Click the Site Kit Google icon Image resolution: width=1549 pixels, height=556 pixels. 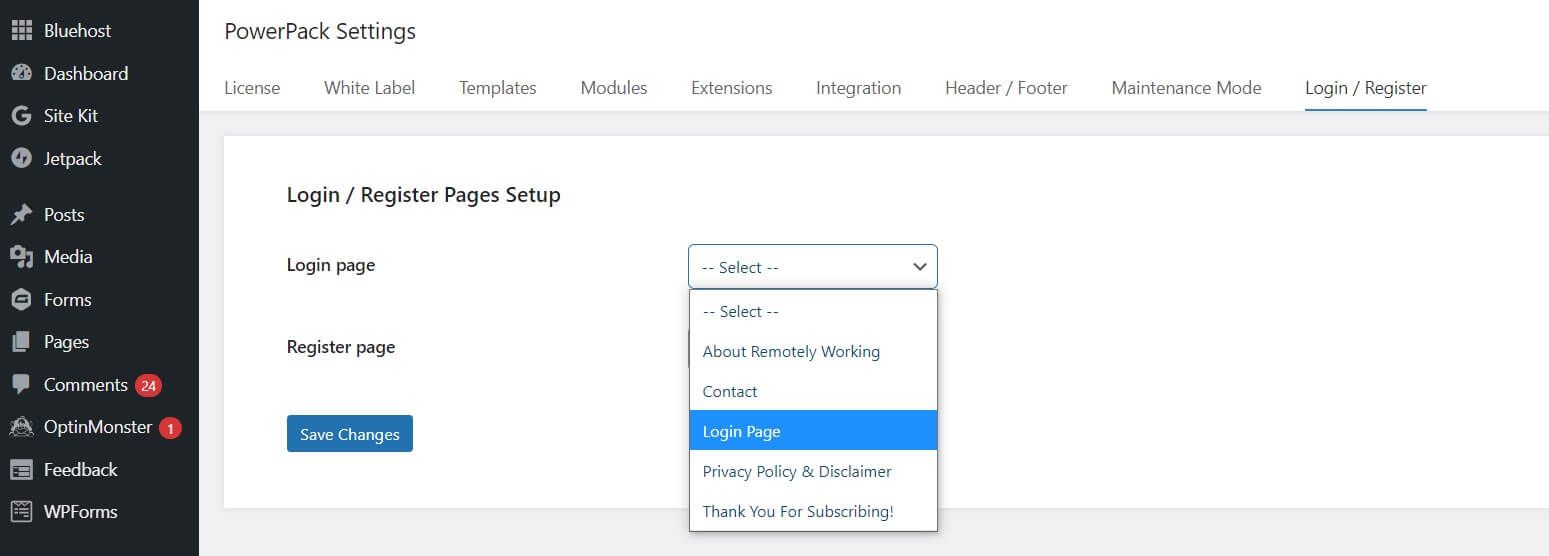pos(21,116)
